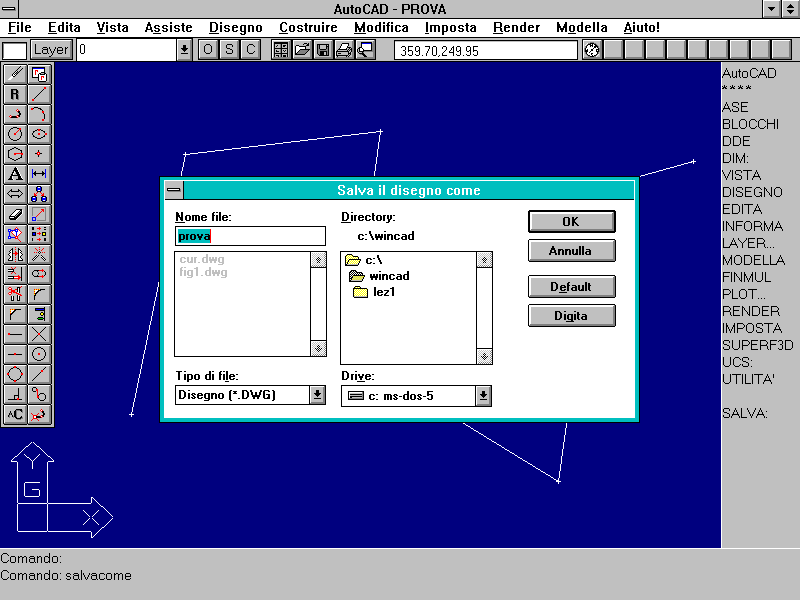The image size is (800, 600).
Task: Click the zoom window toolbar icon
Action: [365, 50]
